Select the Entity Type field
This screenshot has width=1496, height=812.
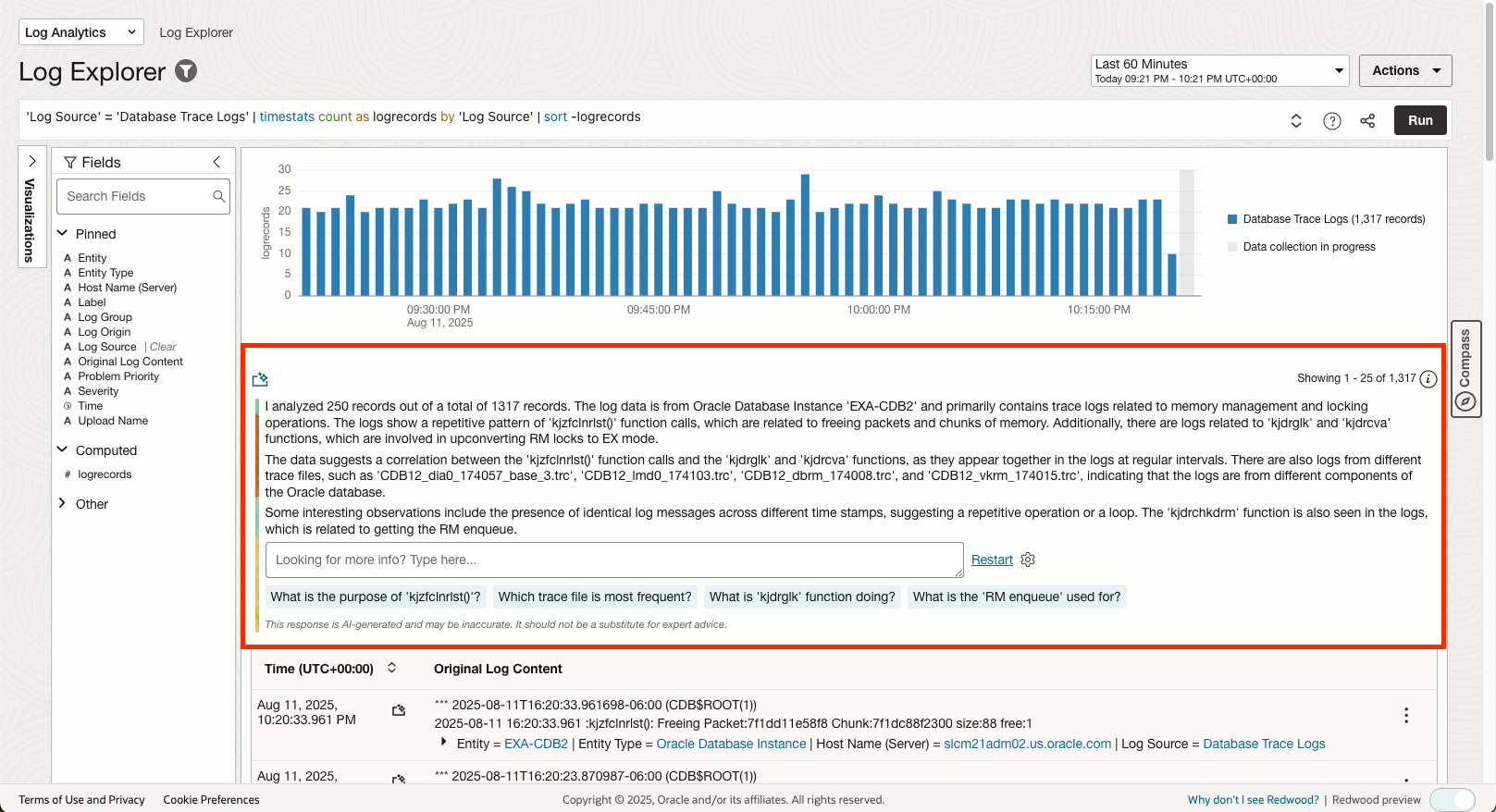point(105,273)
